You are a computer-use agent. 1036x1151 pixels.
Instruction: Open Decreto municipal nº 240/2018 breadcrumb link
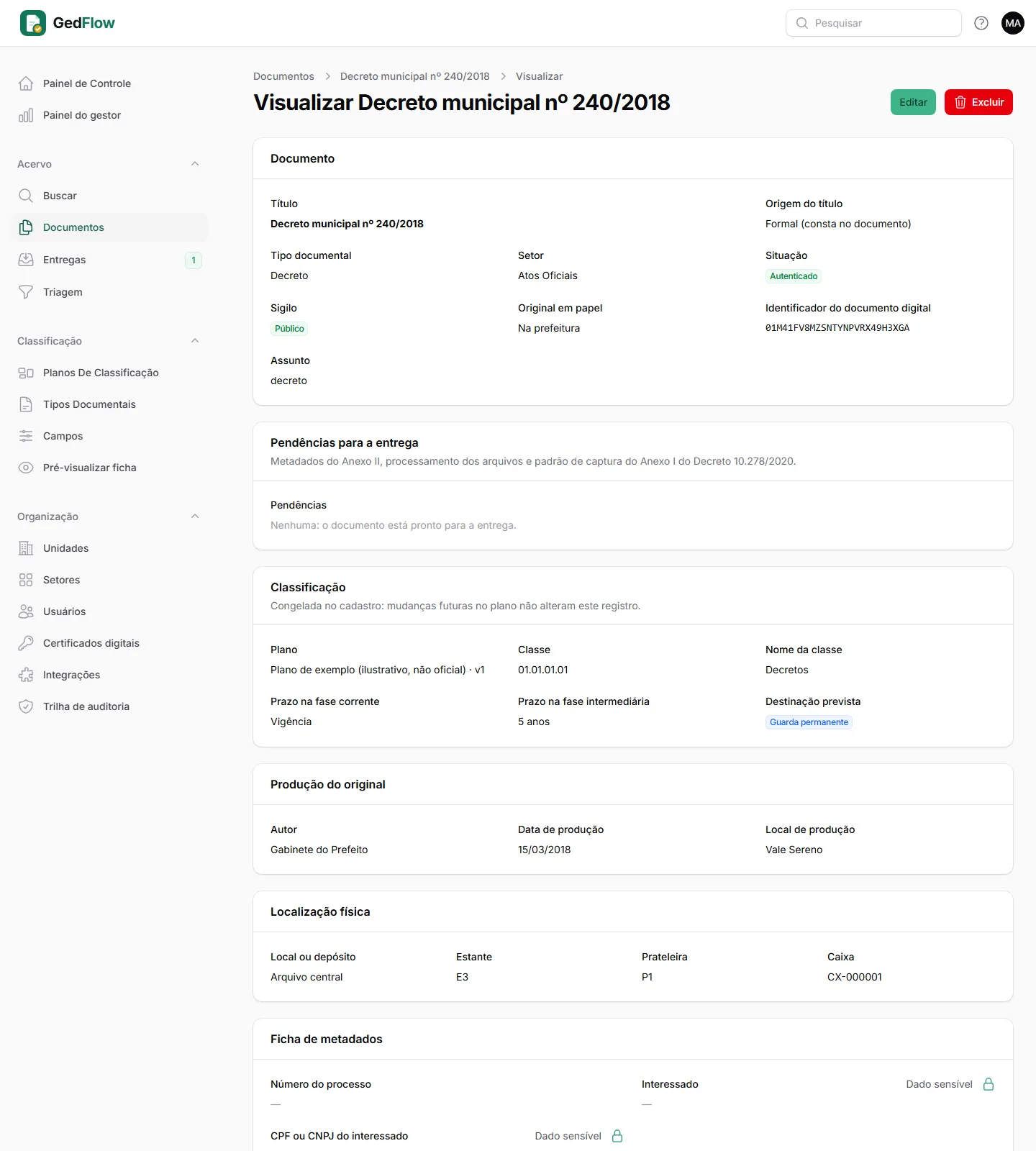click(415, 76)
